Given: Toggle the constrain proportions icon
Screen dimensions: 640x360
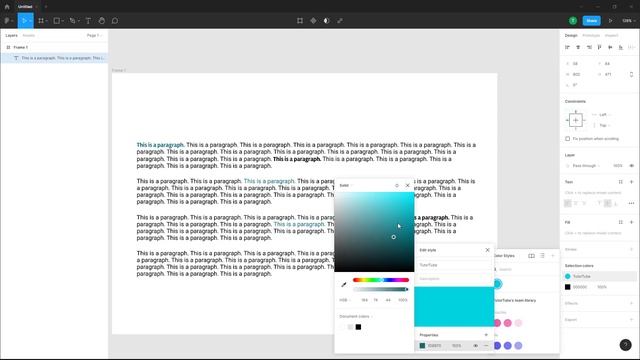Looking at the screenshot, I should [631, 75].
